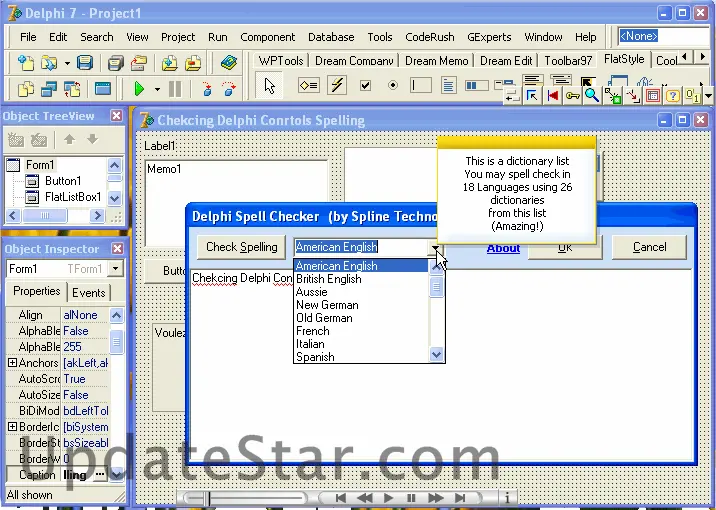The width and height of the screenshot is (716, 510).
Task: Open the arrow next to Open icon
Action: point(67,63)
